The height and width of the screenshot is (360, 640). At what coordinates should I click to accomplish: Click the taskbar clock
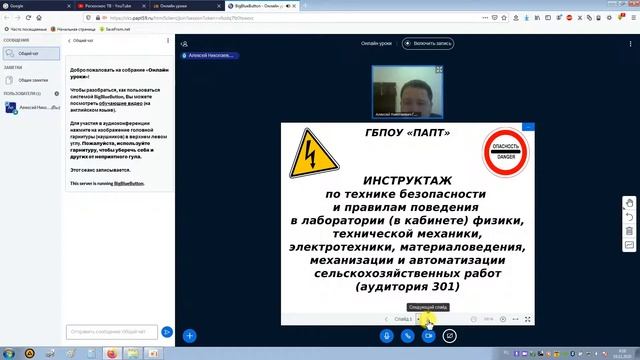622,353
